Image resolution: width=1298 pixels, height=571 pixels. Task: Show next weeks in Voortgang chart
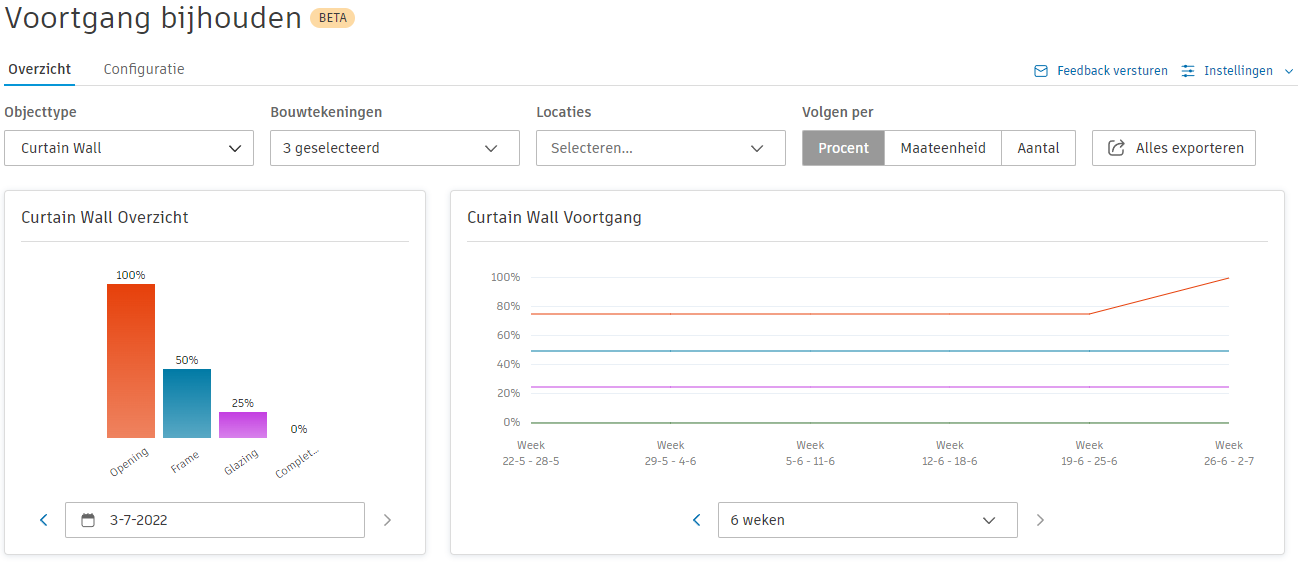(x=1040, y=520)
